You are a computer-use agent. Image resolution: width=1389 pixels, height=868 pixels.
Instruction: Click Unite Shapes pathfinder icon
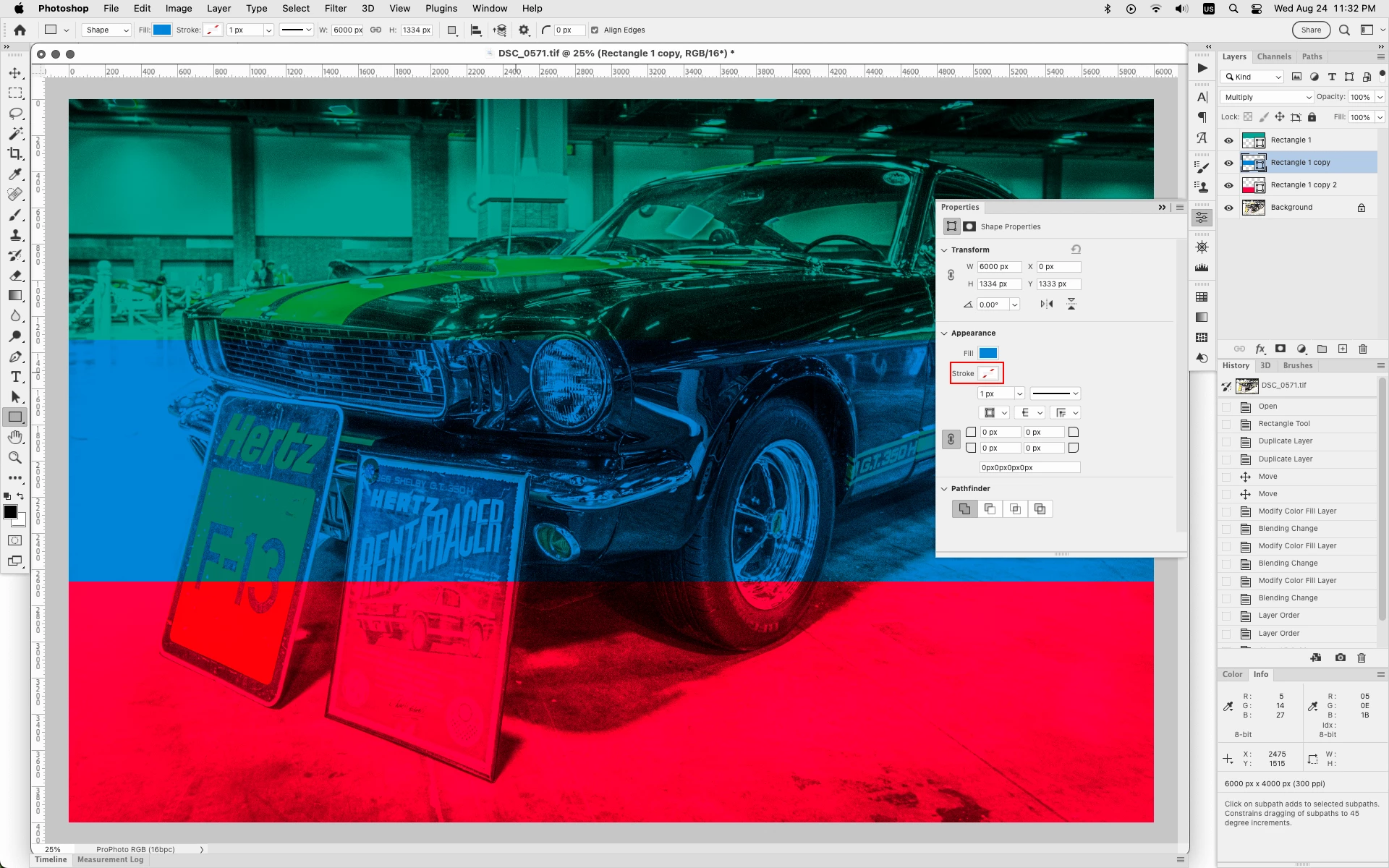[964, 509]
